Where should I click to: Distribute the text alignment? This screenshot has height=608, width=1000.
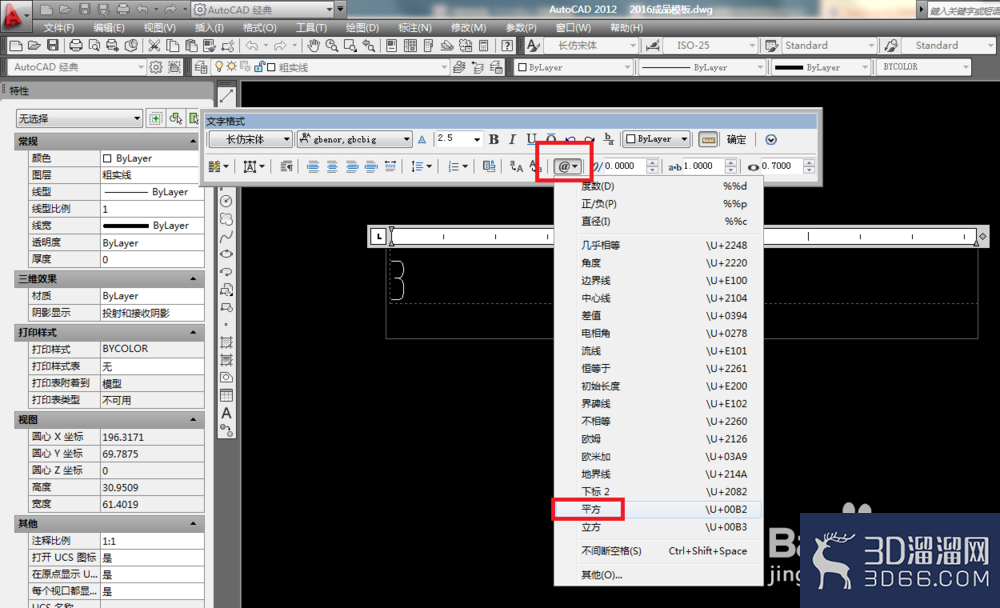pos(390,167)
